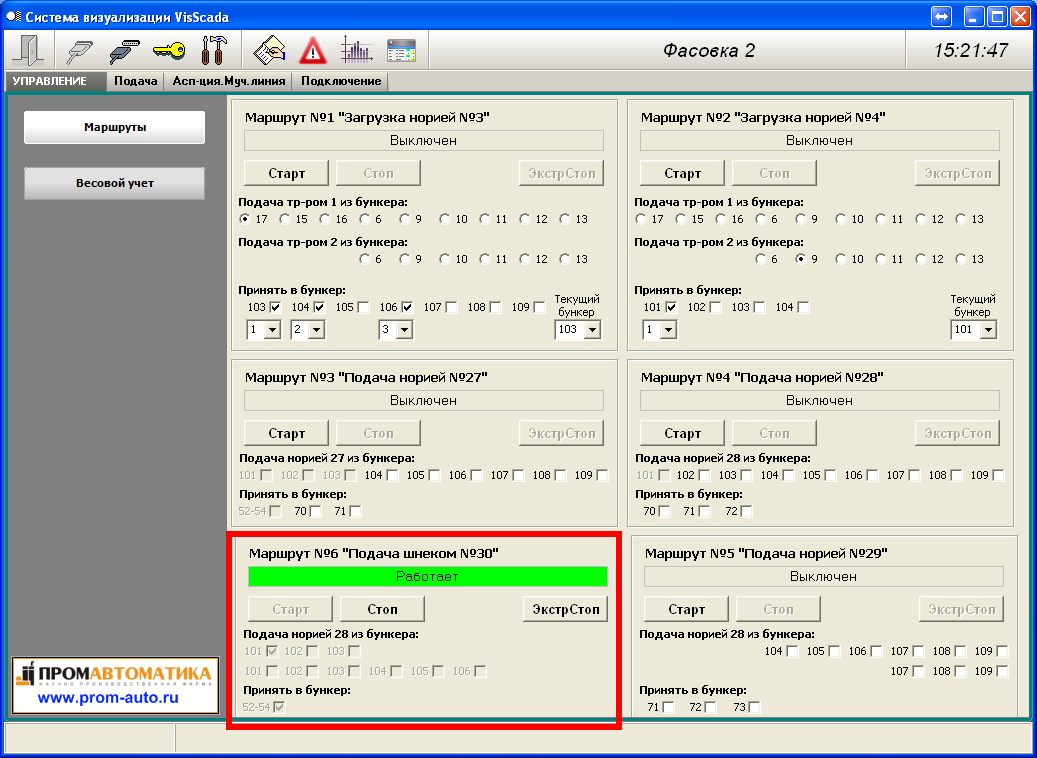
Task: Open the hand-writing journal icon
Action: point(270,50)
